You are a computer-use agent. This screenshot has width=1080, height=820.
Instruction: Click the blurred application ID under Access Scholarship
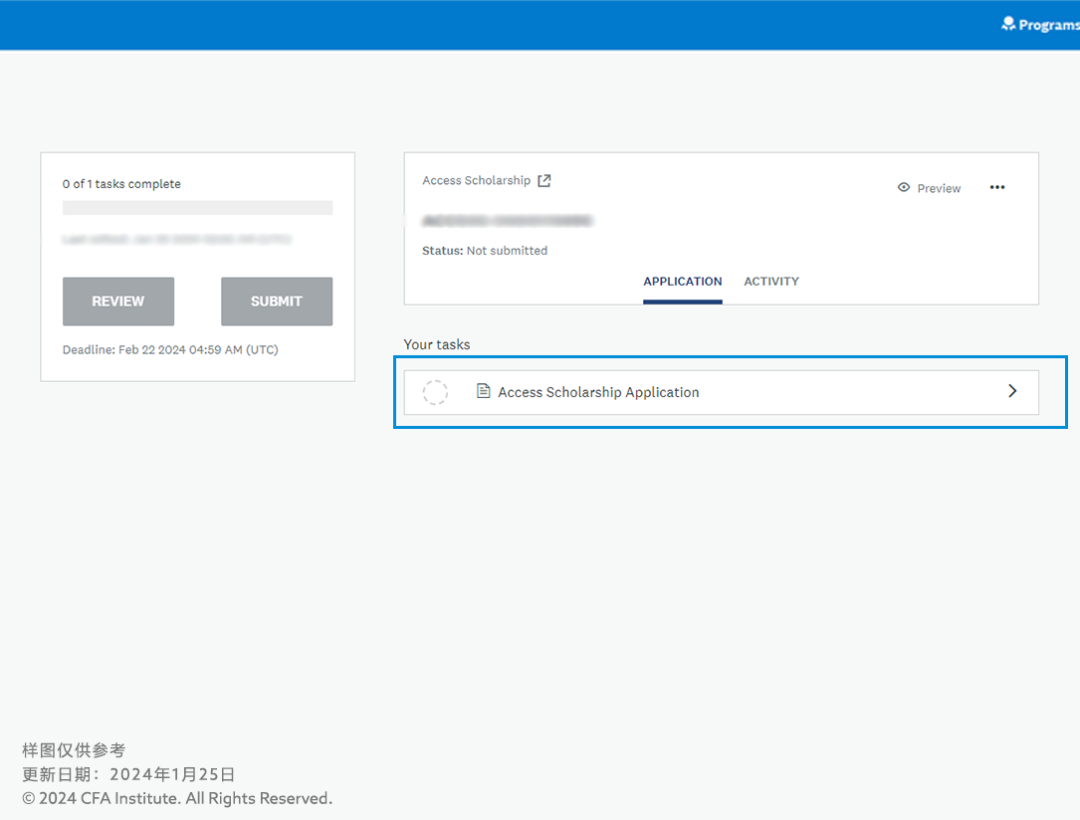507,220
